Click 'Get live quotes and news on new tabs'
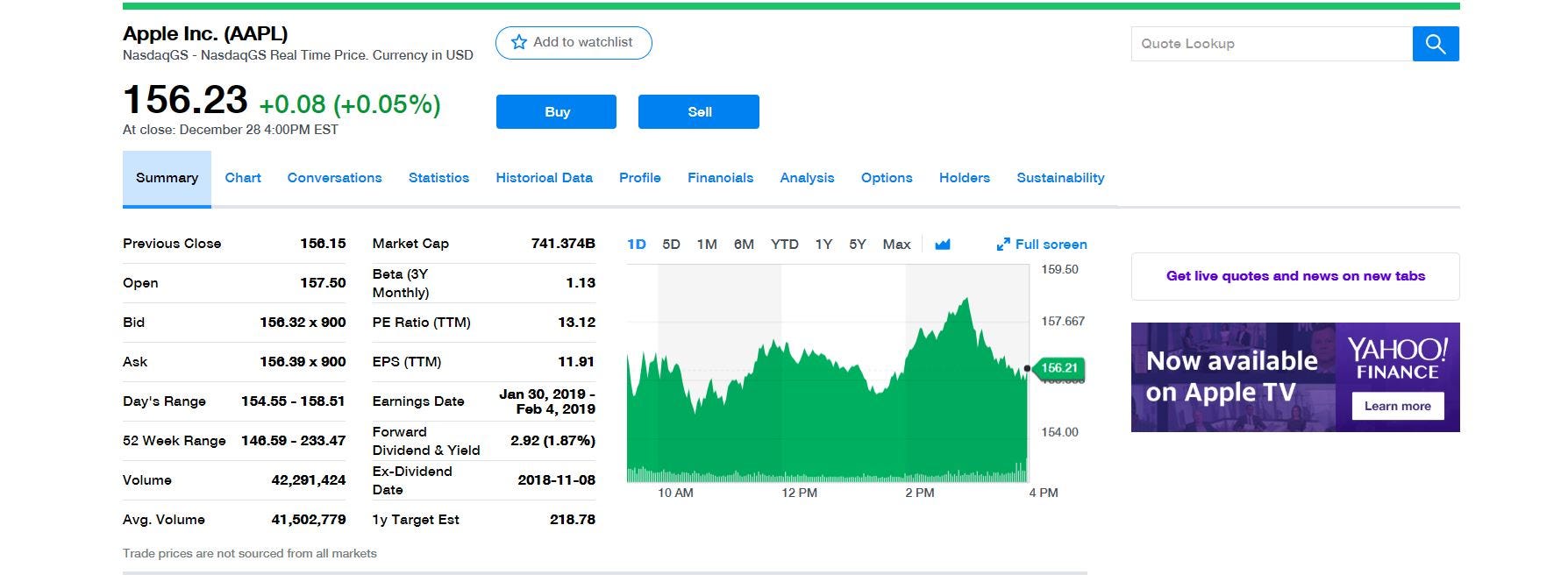This screenshot has width=1568, height=582. pyautogui.click(x=1295, y=276)
